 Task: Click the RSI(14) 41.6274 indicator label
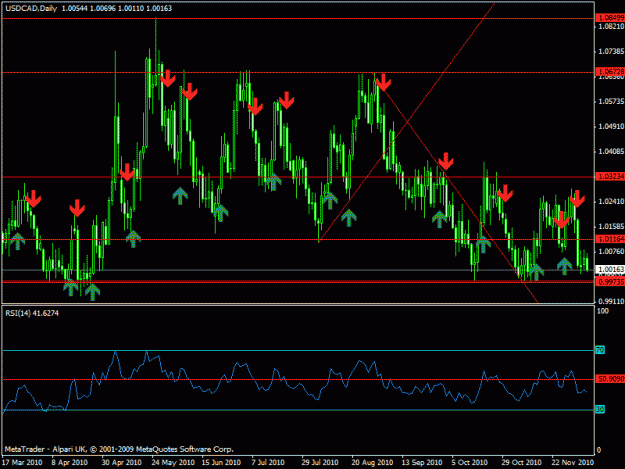[32, 313]
